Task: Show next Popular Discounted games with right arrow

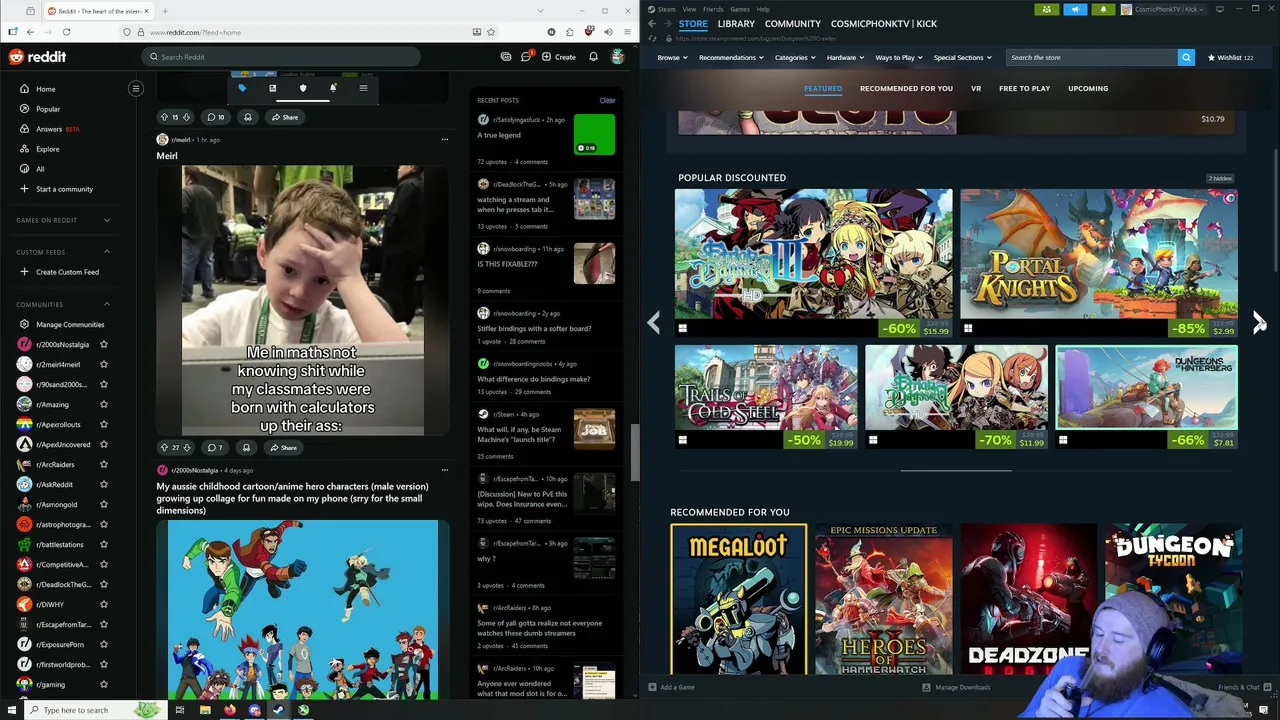Action: tap(1258, 322)
